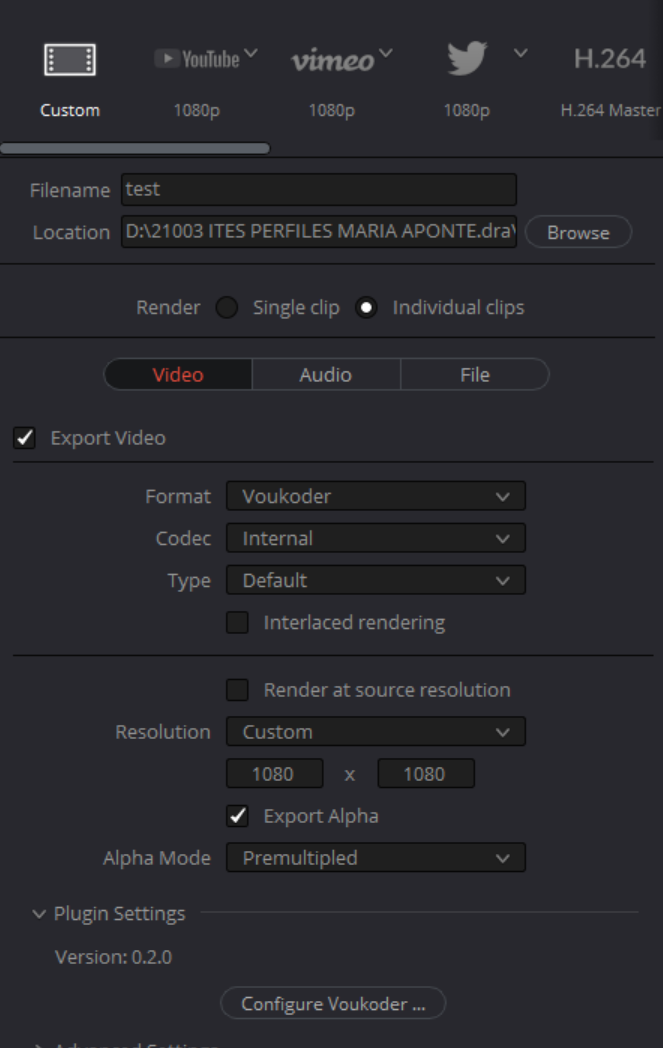Select the Custom render preset film icon
Image resolution: width=663 pixels, height=1048 pixels.
pos(70,60)
